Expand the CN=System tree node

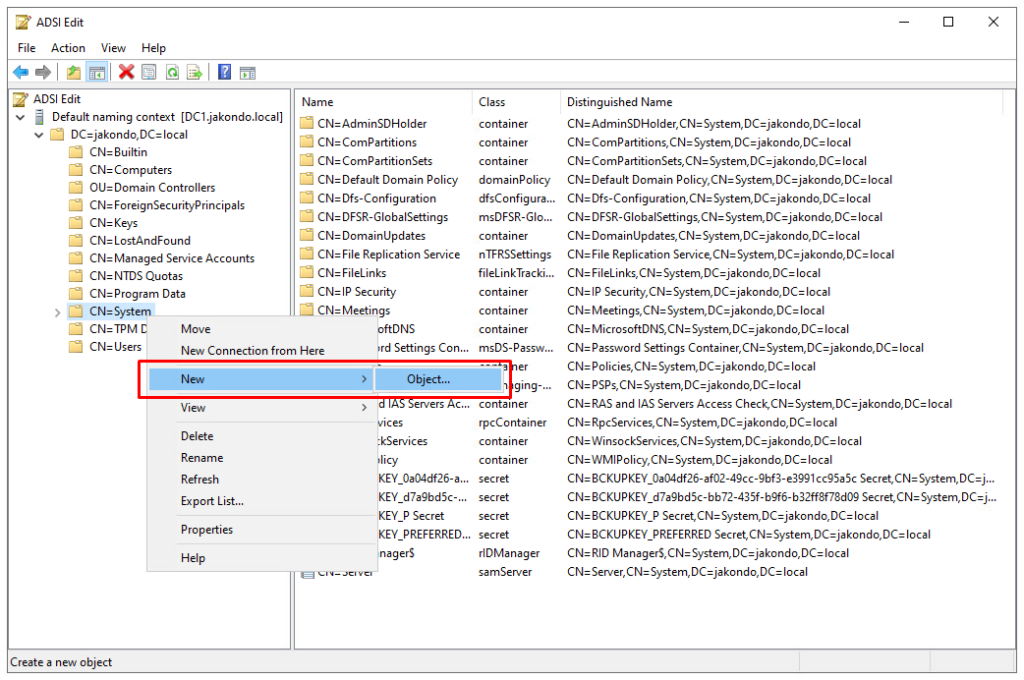coord(58,311)
